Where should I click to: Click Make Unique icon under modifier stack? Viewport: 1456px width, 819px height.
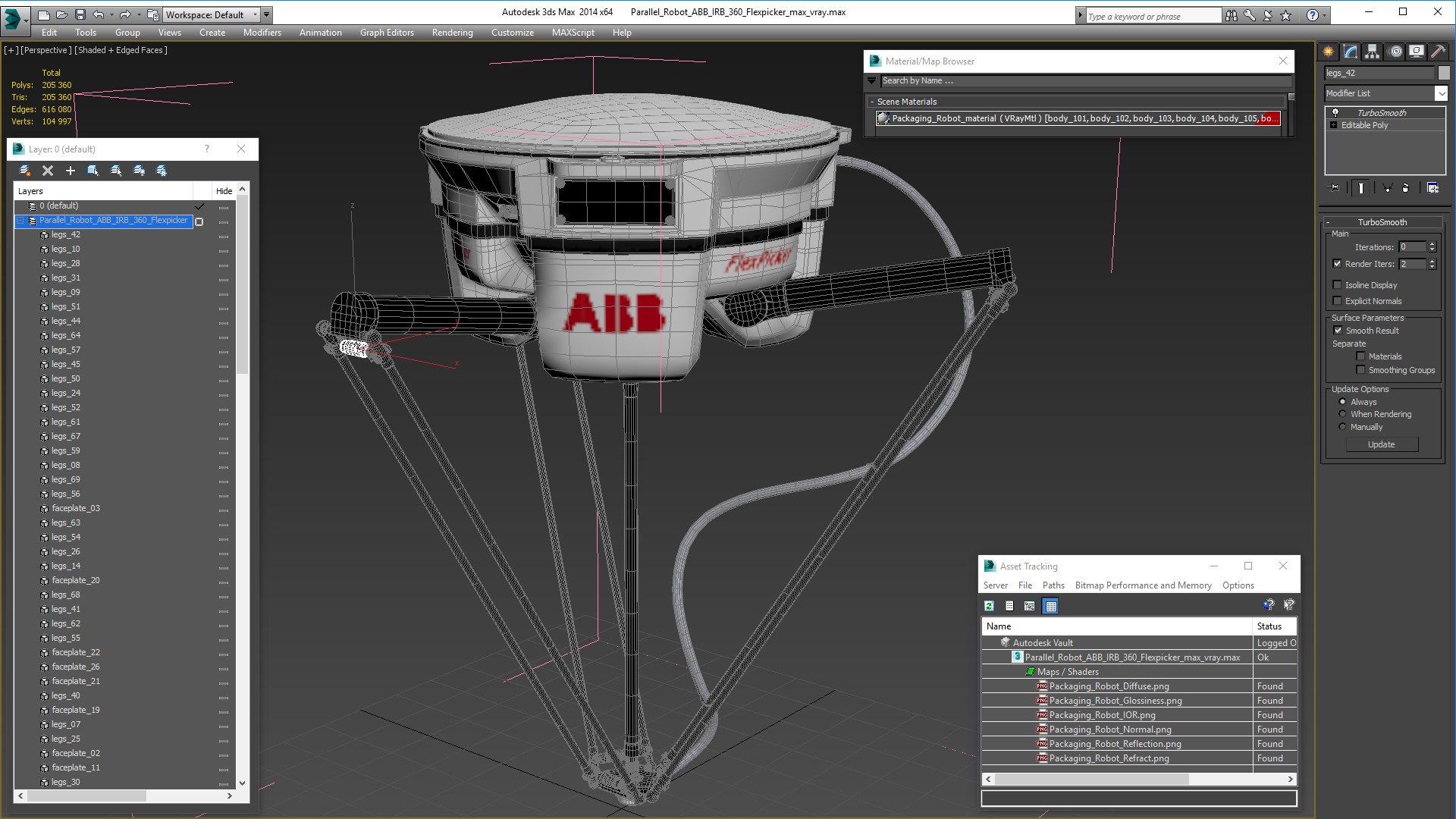point(1387,188)
